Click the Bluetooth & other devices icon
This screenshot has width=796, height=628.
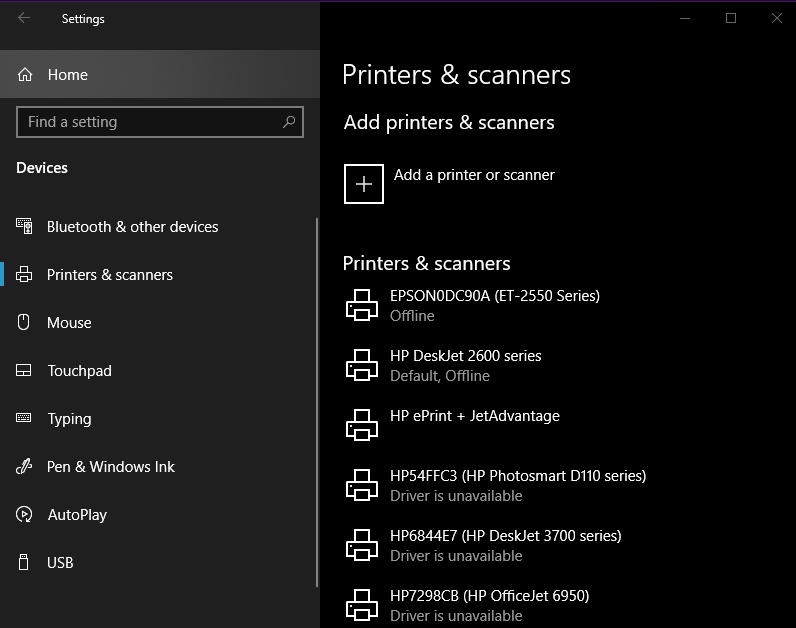25,227
